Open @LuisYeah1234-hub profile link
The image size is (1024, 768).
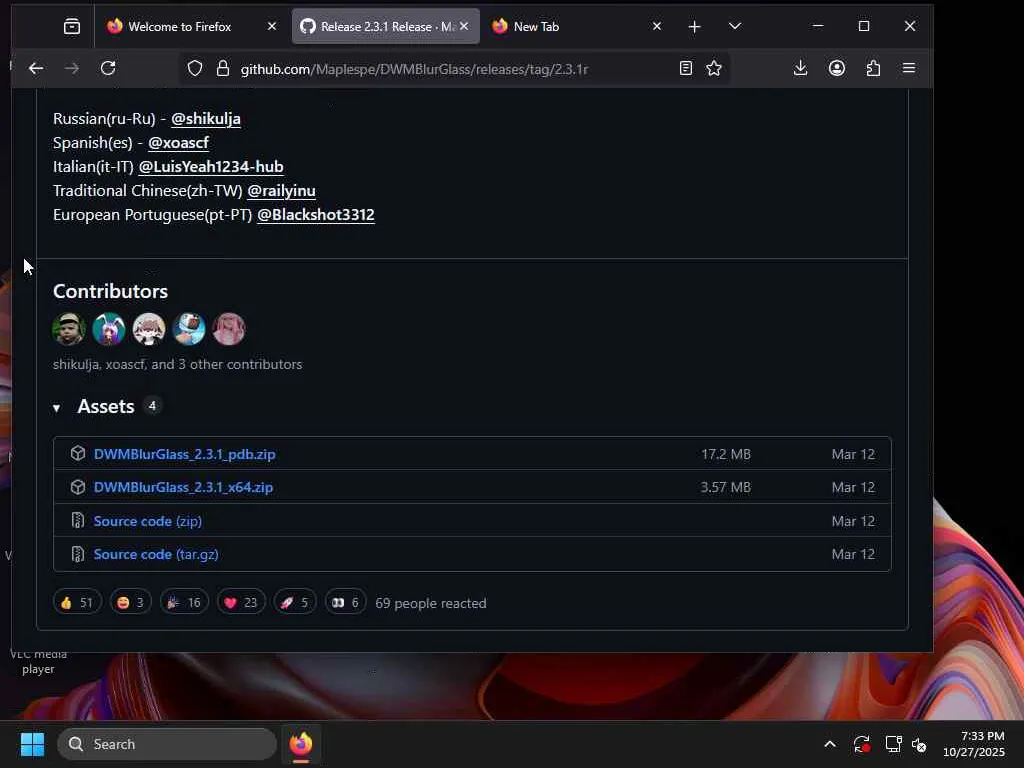(211, 167)
